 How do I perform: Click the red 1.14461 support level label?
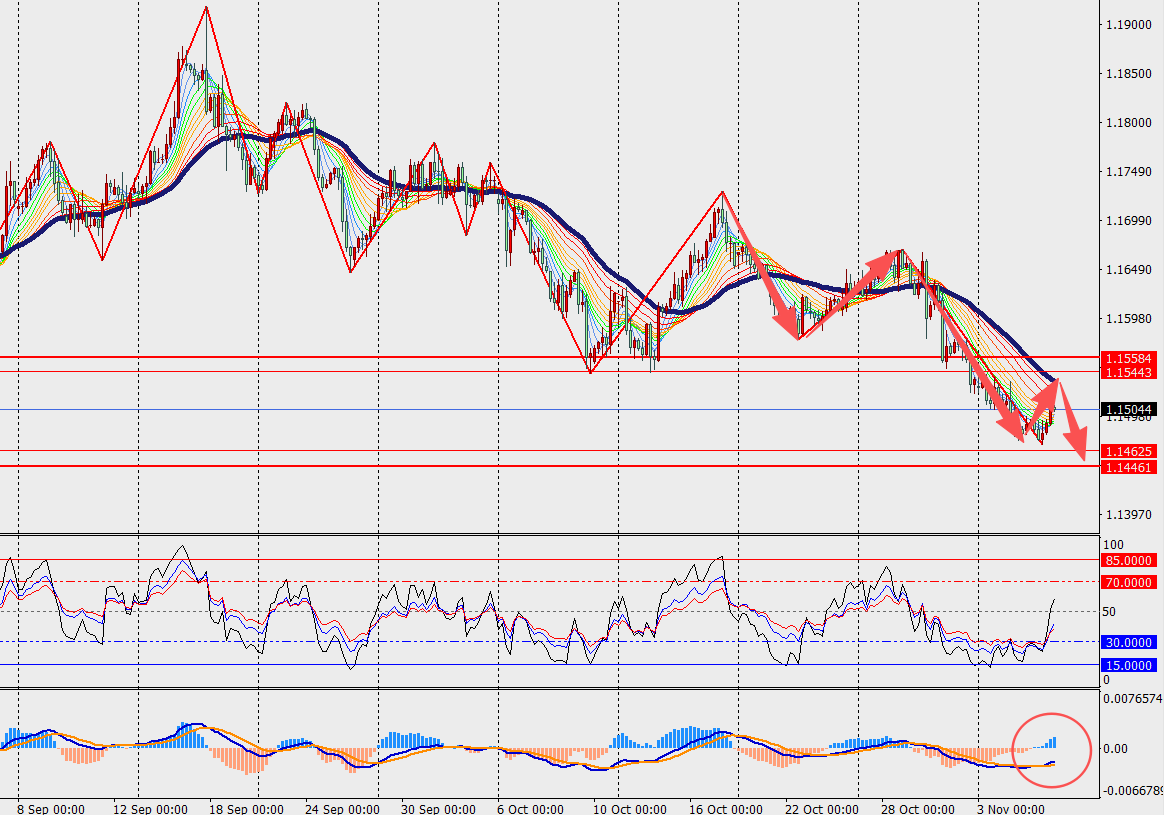coord(1128,467)
